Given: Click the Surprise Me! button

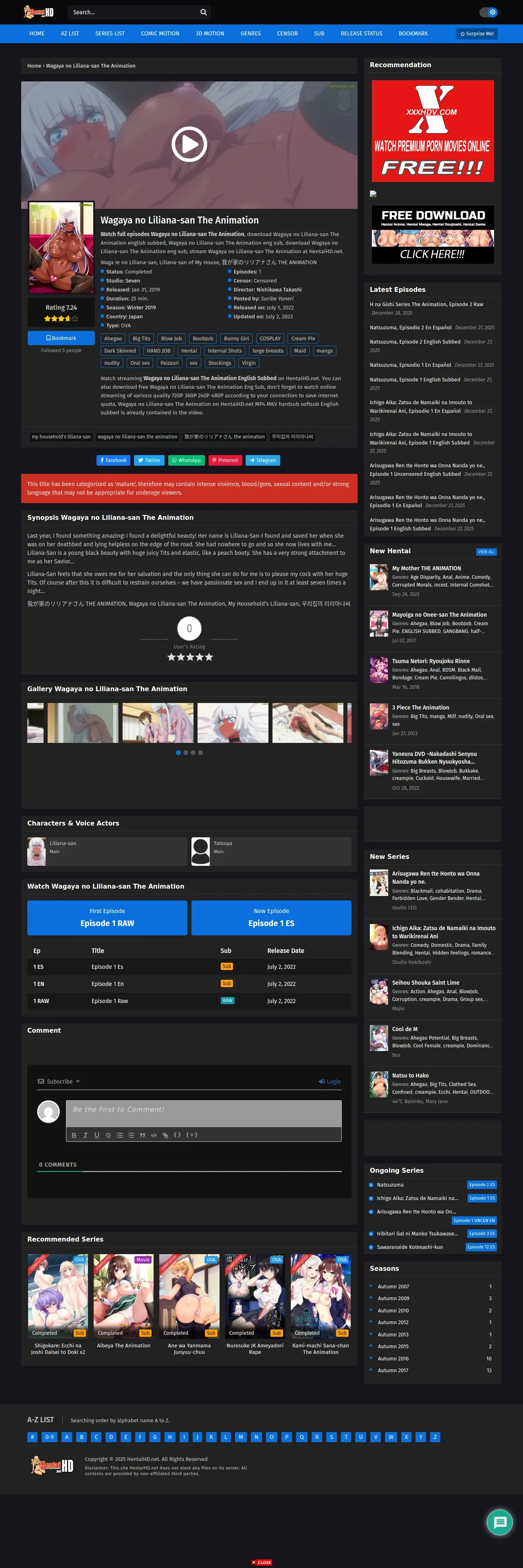Looking at the screenshot, I should pos(477,33).
